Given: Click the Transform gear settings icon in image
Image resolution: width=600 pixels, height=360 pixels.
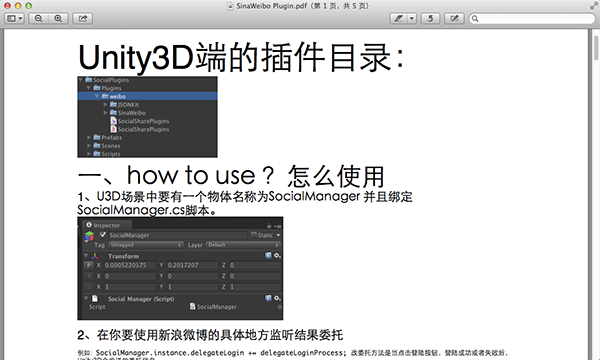Looking at the screenshot, I should point(277,256).
